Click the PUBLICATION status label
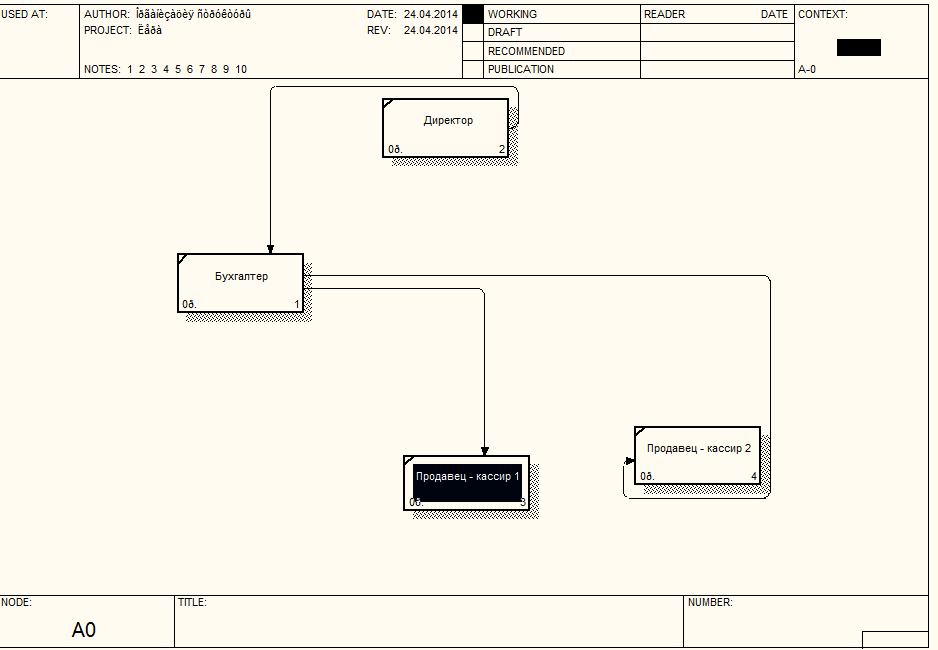The height and width of the screenshot is (650, 938). pos(520,69)
